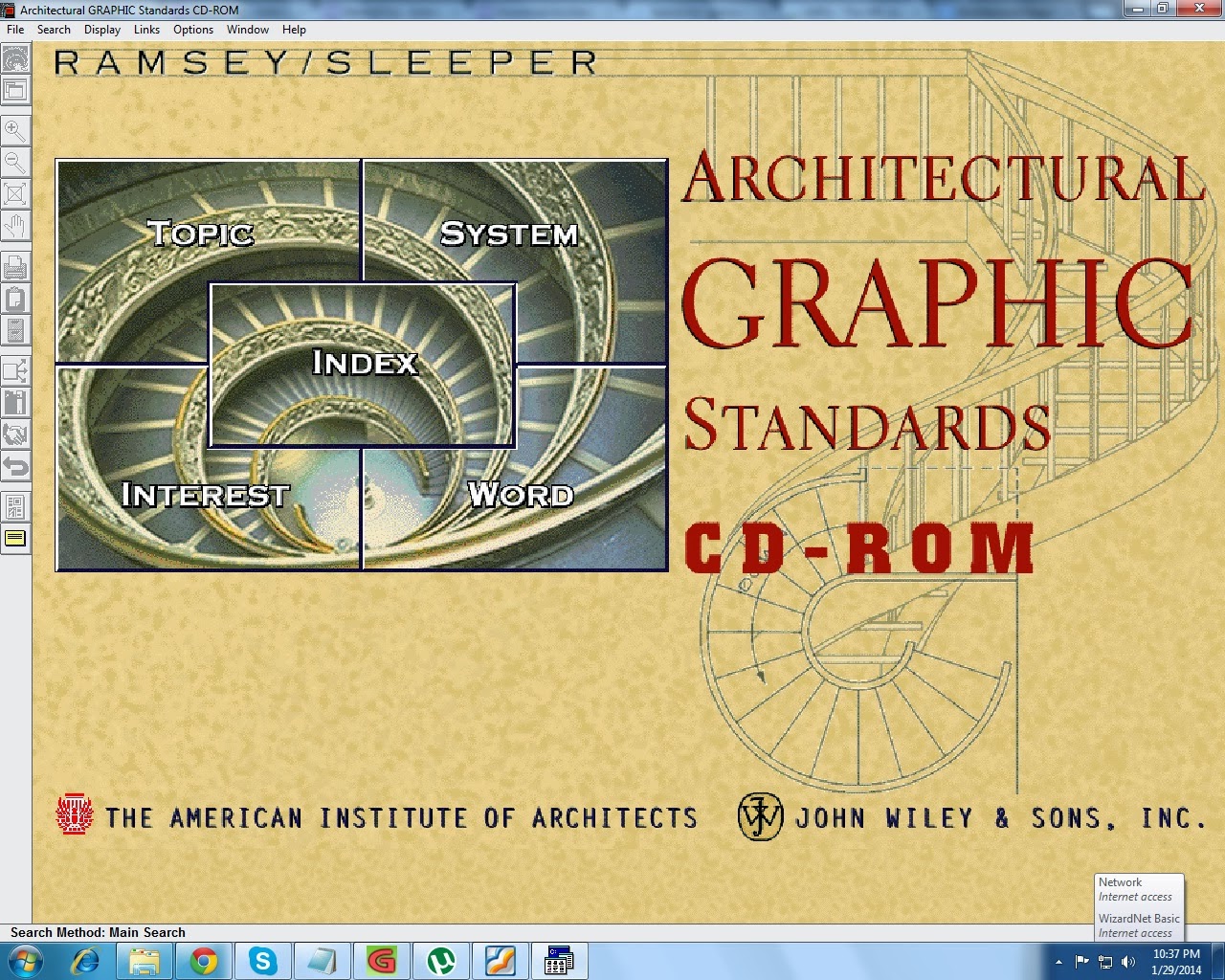
Task: Click the spiral staircase logo icon
Action: [15, 59]
